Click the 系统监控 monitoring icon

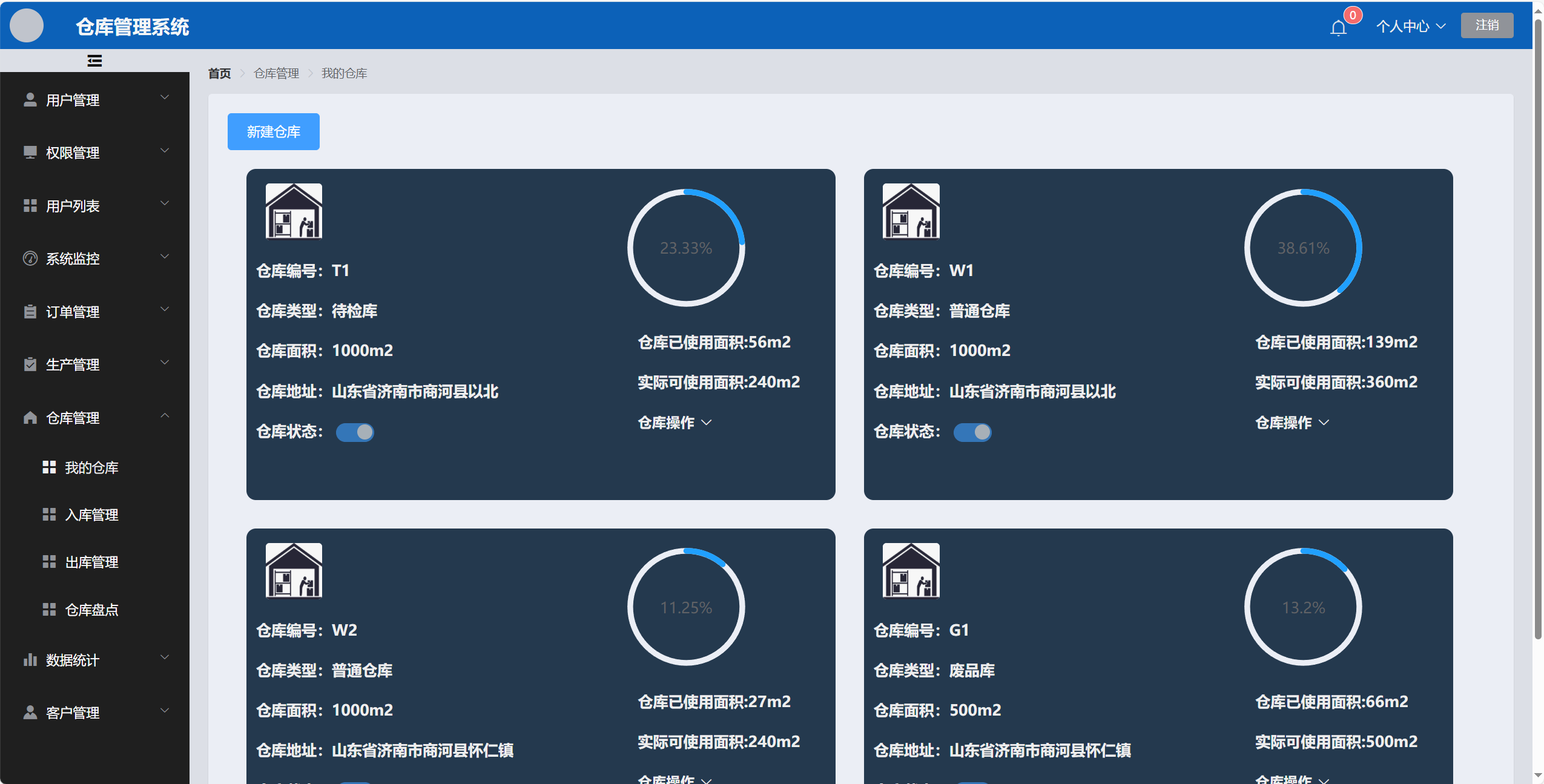[30, 259]
